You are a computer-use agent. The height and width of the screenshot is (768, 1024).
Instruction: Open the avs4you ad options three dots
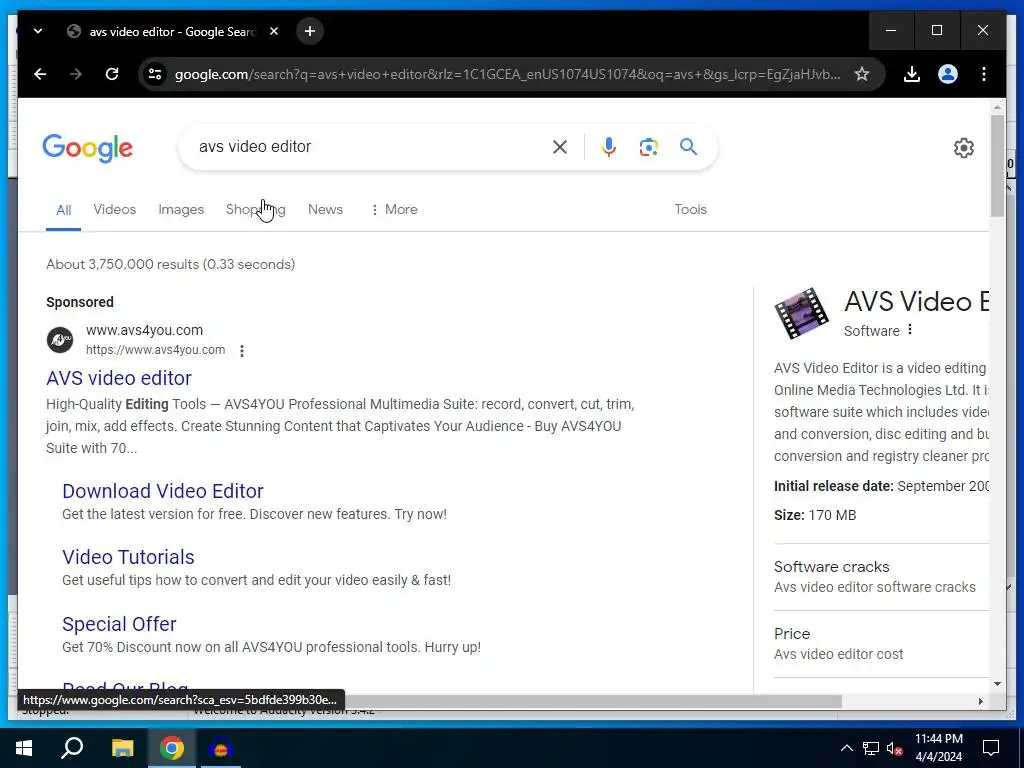[x=242, y=351]
